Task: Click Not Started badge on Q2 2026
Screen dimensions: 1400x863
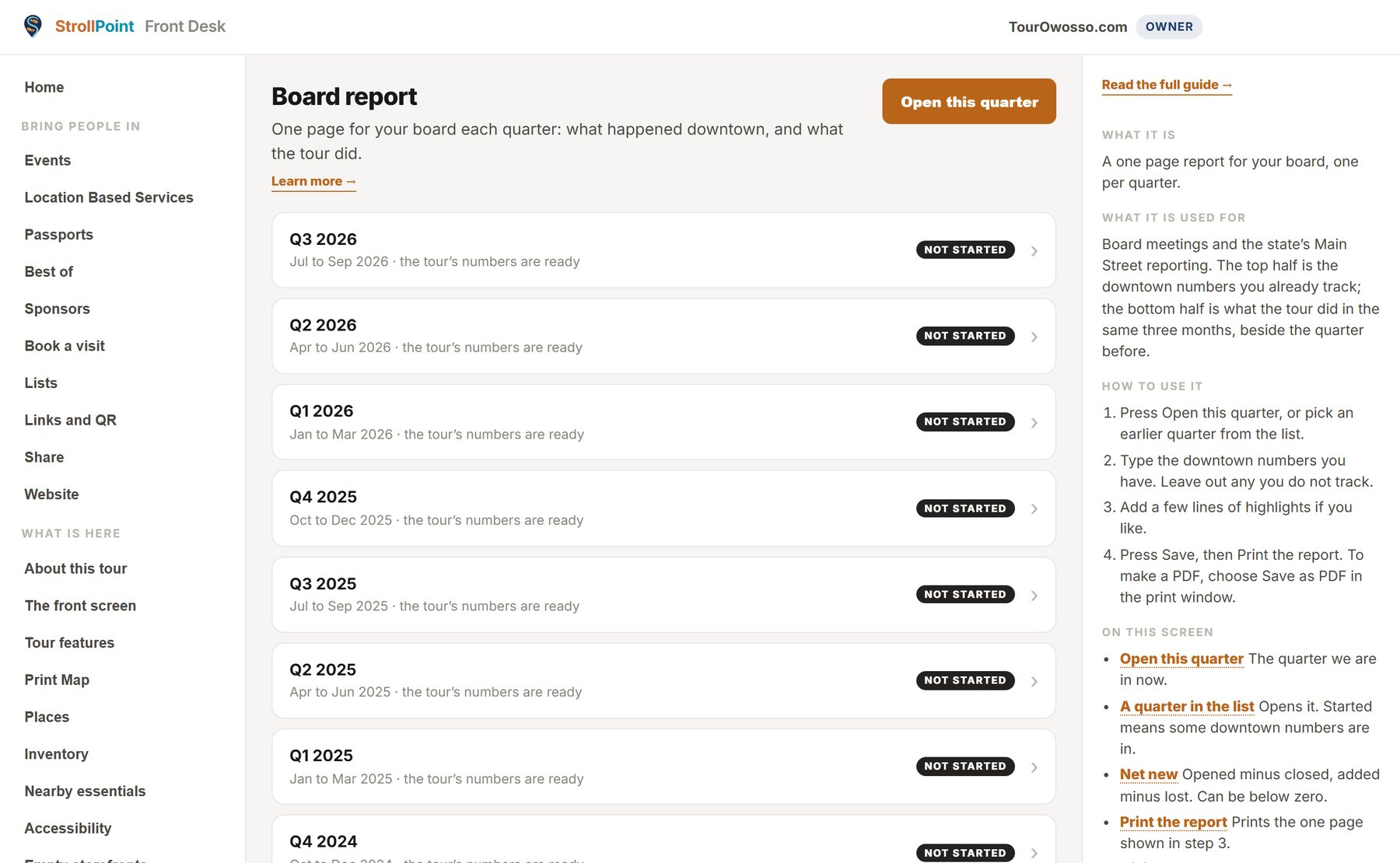Action: coord(965,336)
